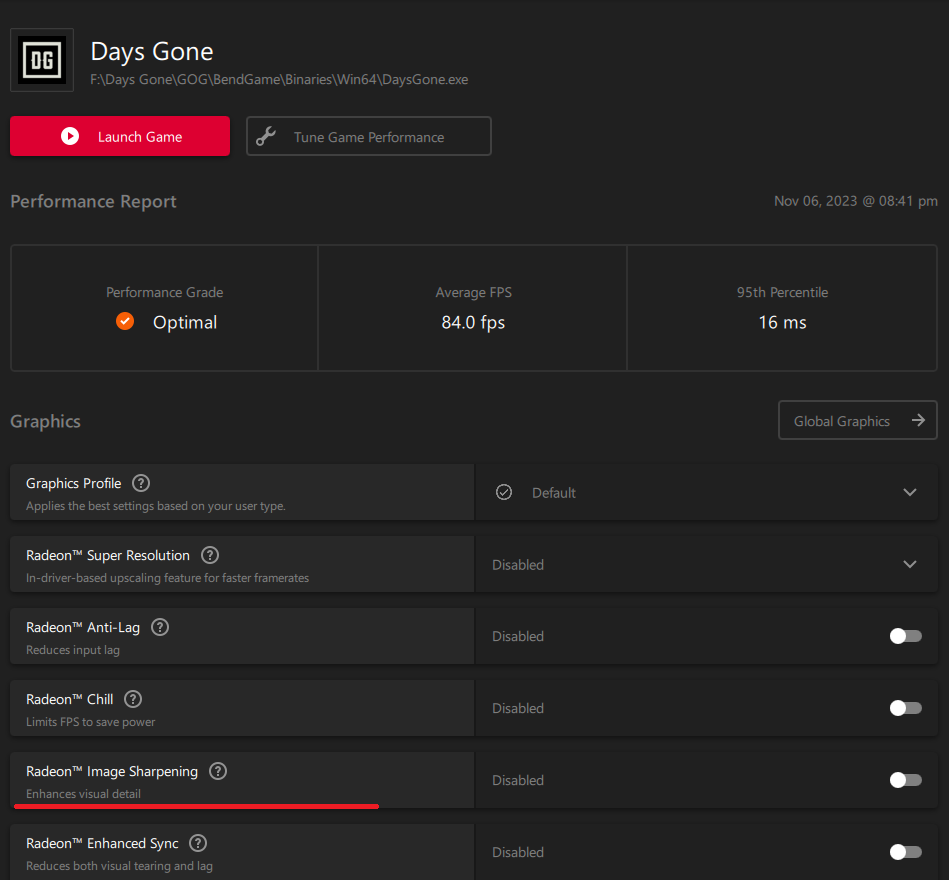Image resolution: width=949 pixels, height=880 pixels.
Task: Show help tooltip for Radeon Chill
Action: [133, 699]
